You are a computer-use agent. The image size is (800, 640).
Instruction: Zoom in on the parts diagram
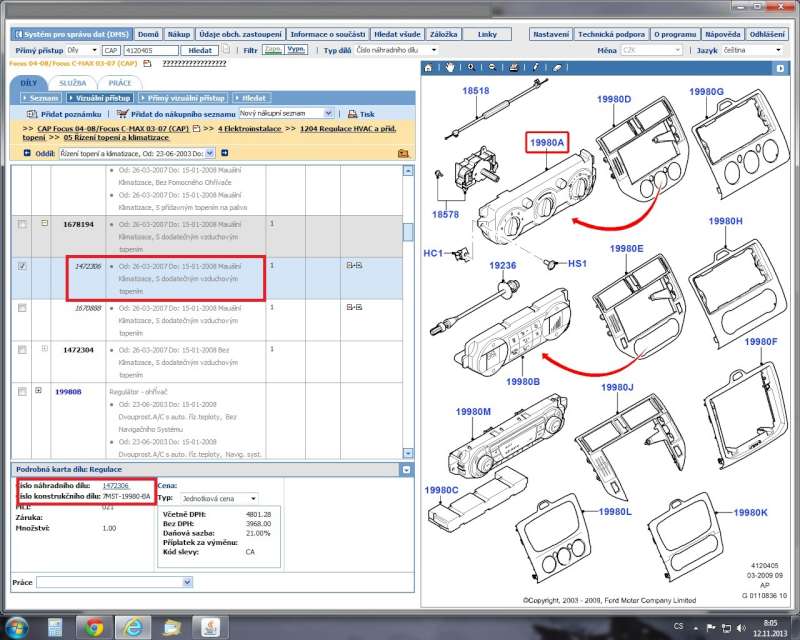(471, 67)
